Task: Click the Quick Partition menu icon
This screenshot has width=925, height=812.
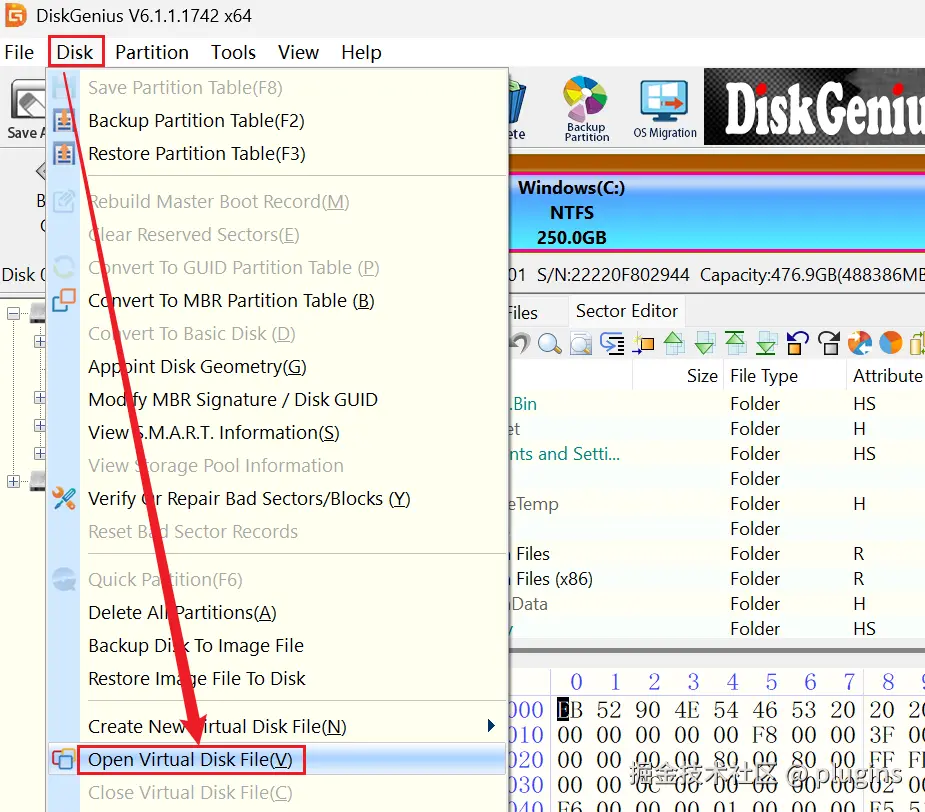Action: [64, 579]
